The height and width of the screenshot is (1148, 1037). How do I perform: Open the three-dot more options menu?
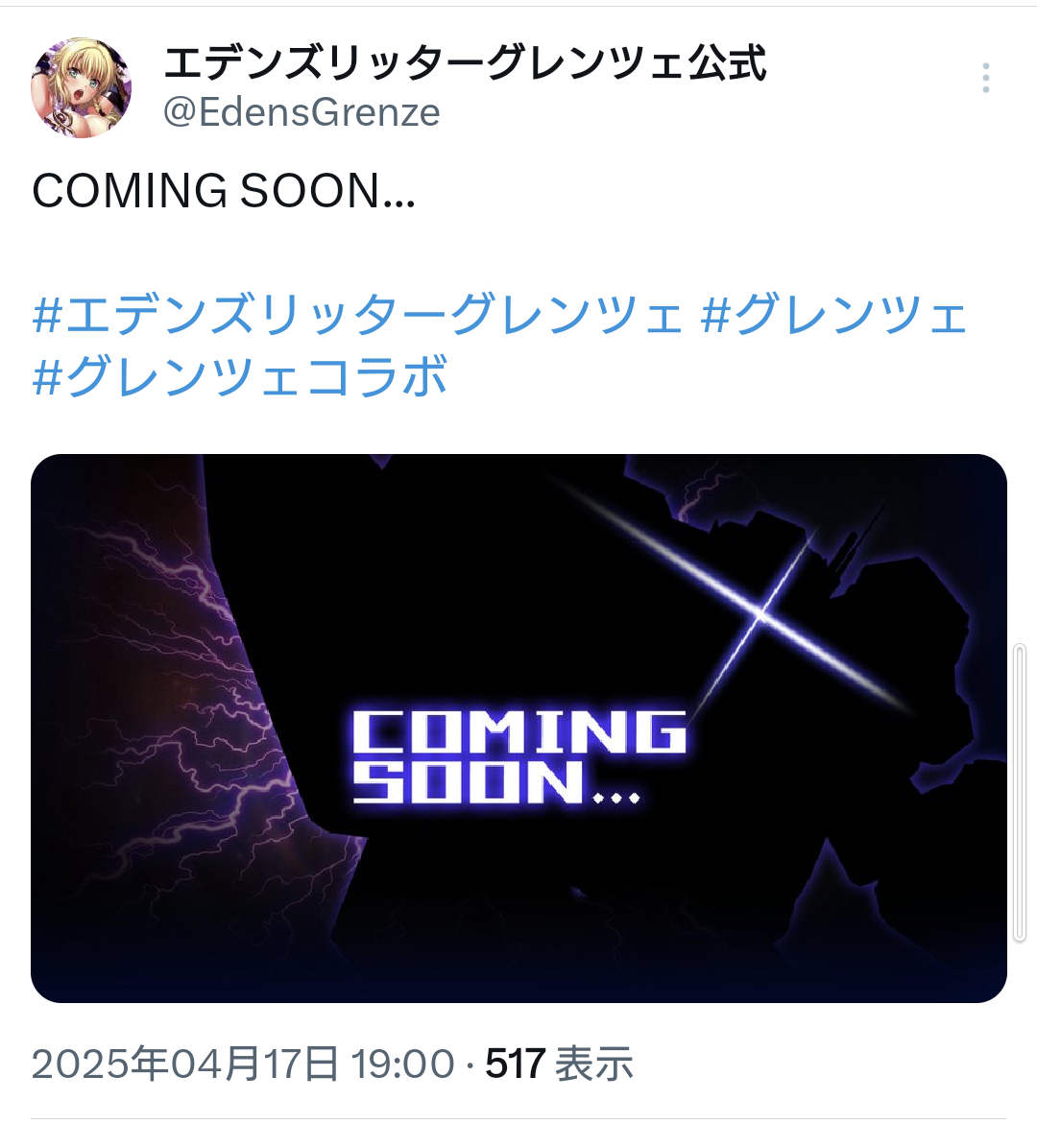point(986,79)
